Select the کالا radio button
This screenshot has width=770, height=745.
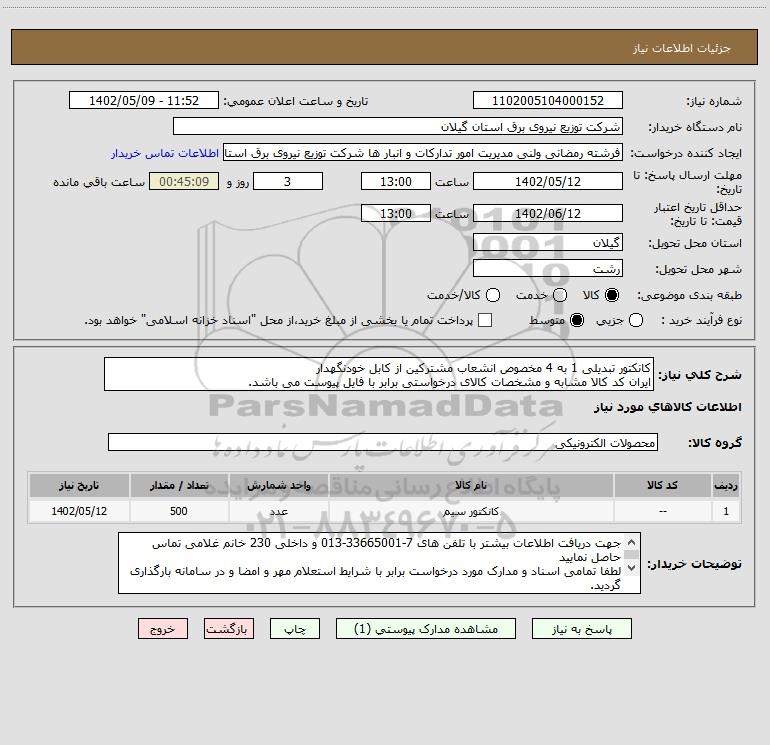coord(612,295)
